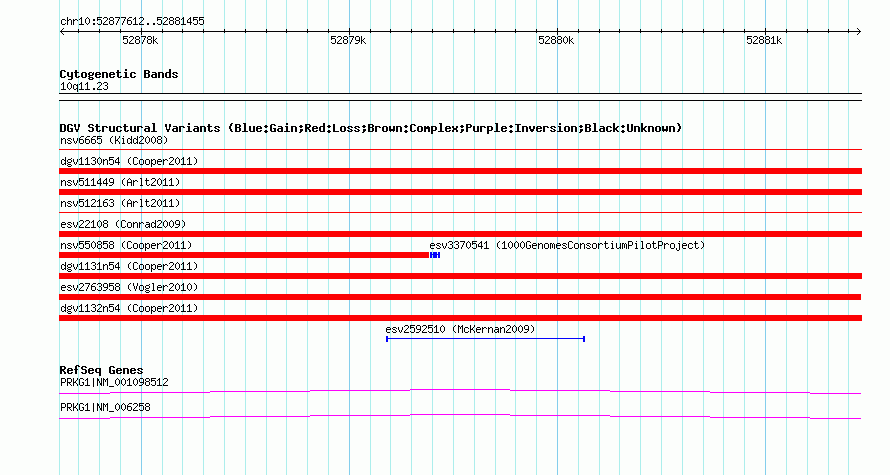
Task: Click the magenta intron line of NM_006258
Action: 460,417
